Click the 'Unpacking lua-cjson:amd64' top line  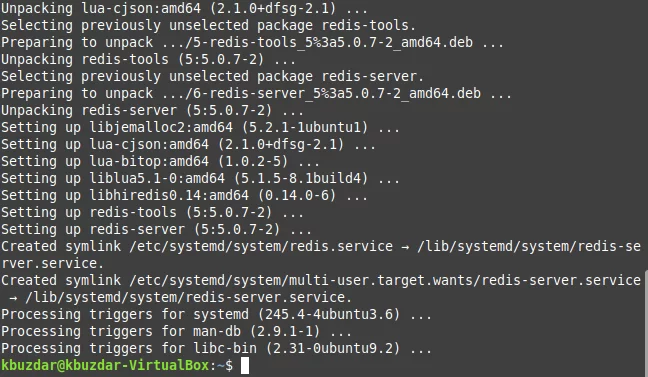(184, 8)
